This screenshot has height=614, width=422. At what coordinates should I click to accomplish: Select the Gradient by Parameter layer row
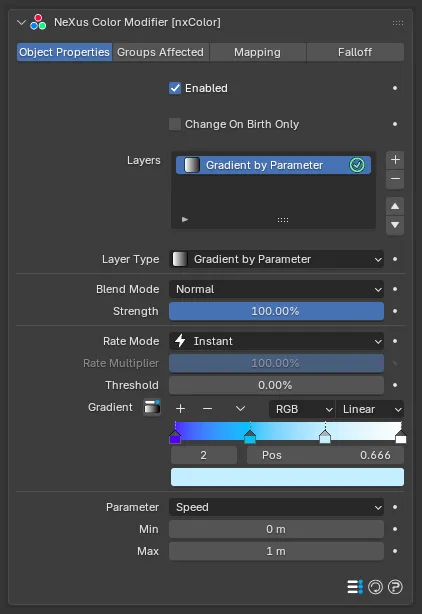pos(273,165)
